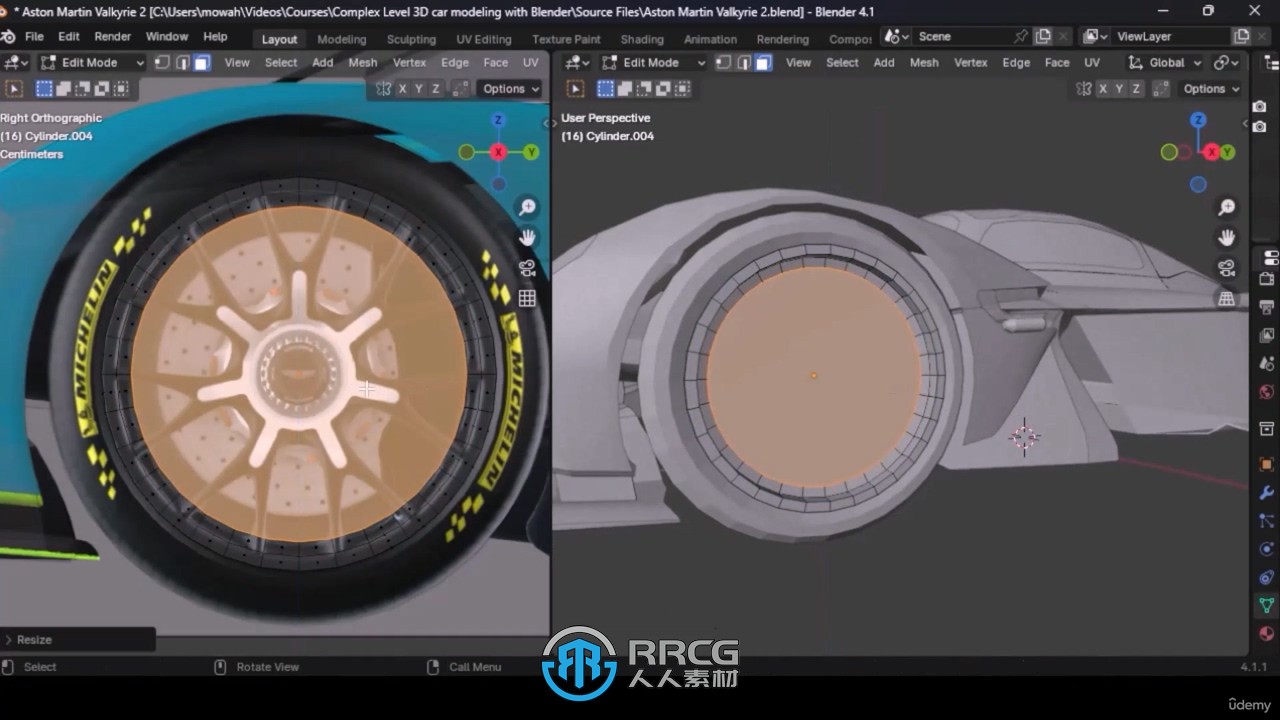The width and height of the screenshot is (1280, 720).
Task: Expand the Resize operator panel
Action: [x=77, y=639]
